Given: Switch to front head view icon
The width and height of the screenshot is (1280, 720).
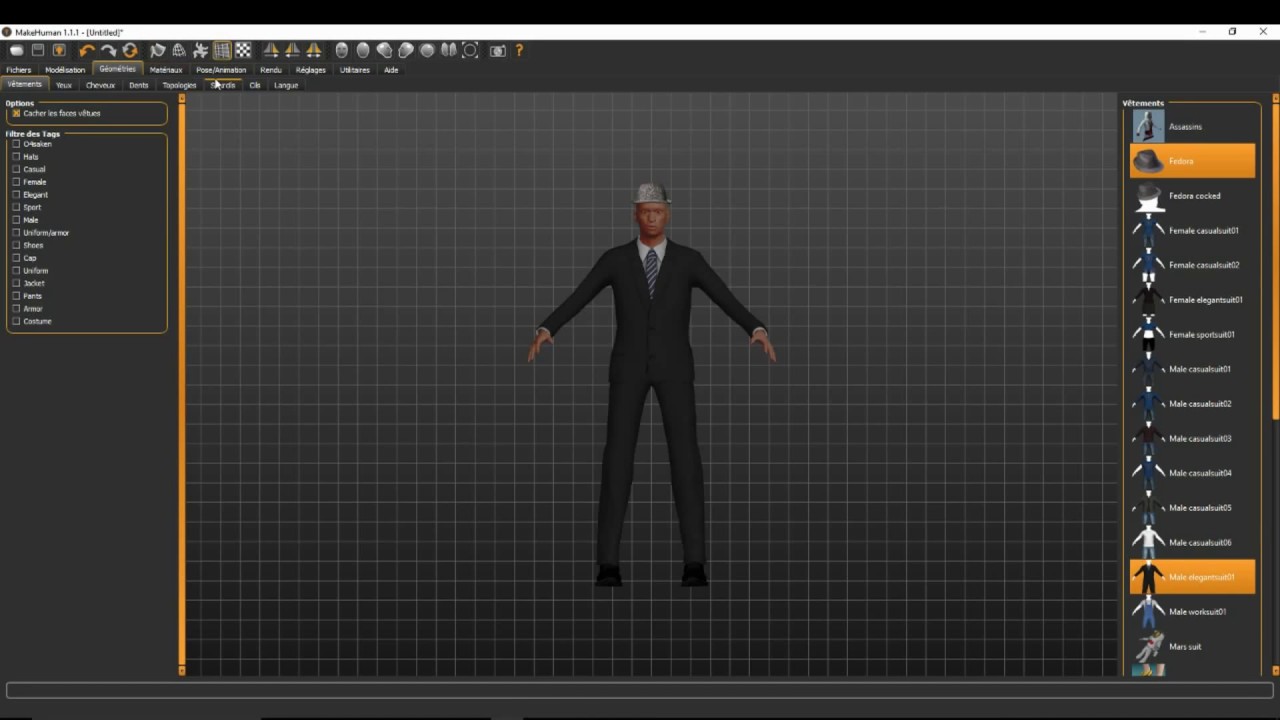Looking at the screenshot, I should point(342,50).
